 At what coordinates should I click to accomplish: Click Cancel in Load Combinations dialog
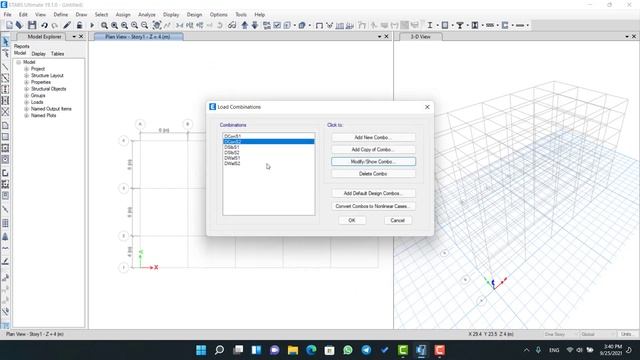(x=398, y=220)
